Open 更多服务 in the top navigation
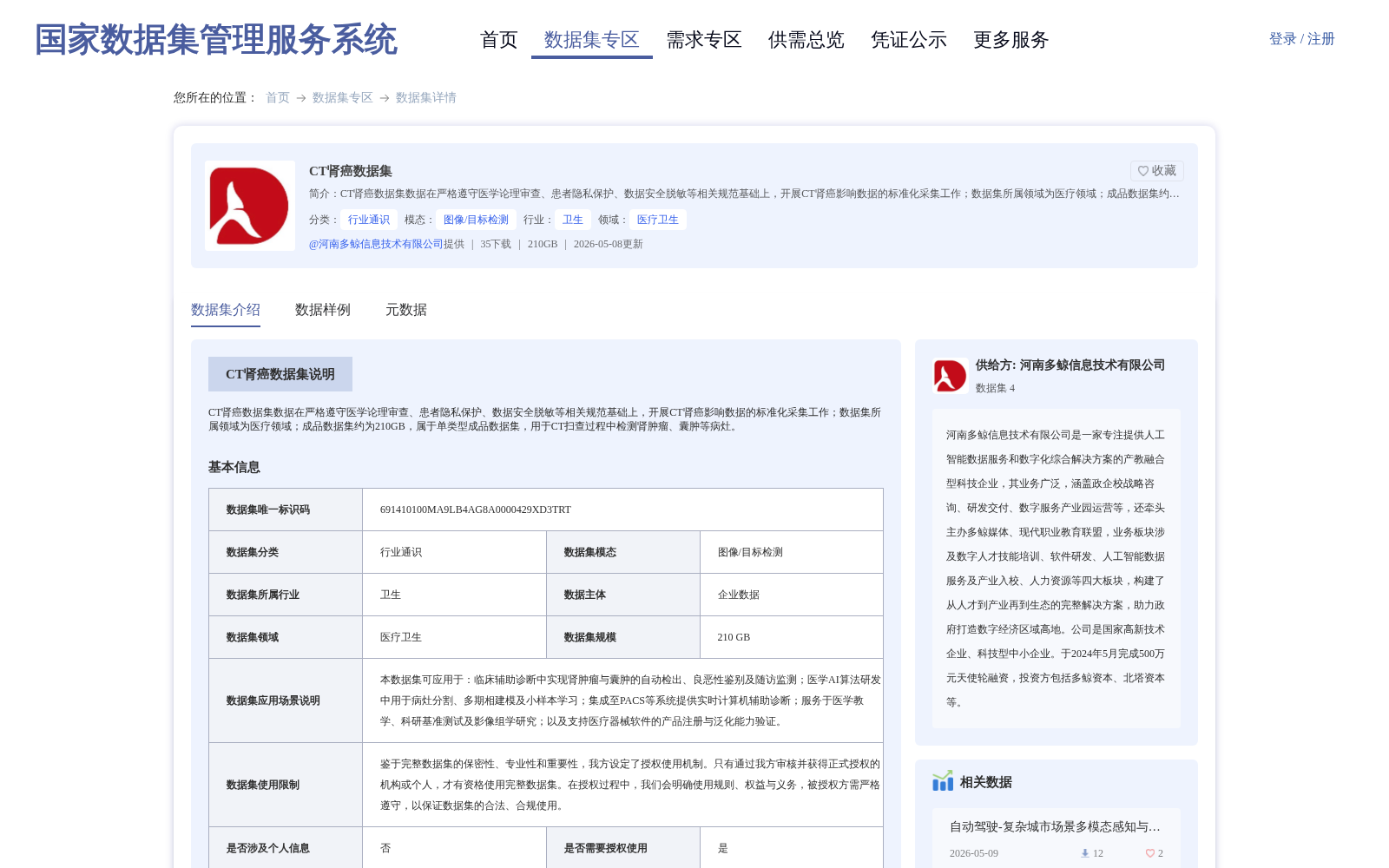 click(x=1011, y=40)
